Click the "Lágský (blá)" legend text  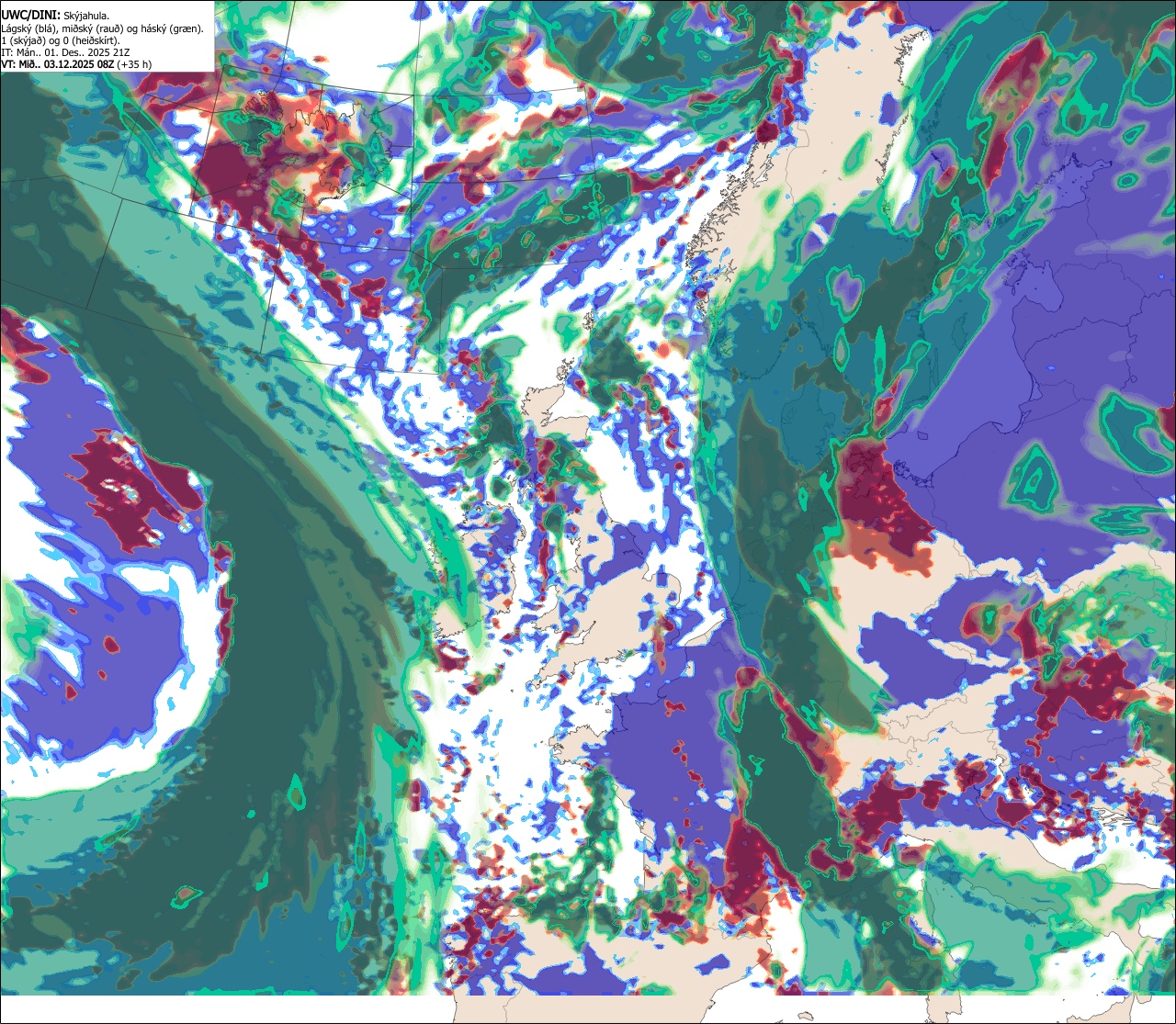(x=30, y=28)
